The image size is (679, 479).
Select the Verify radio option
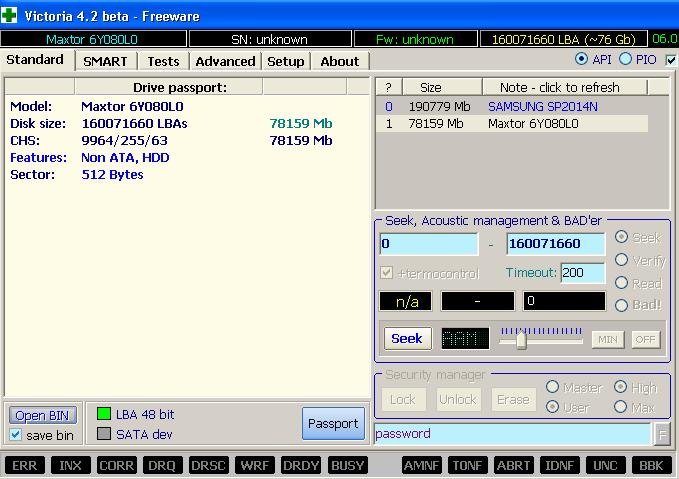[621, 260]
